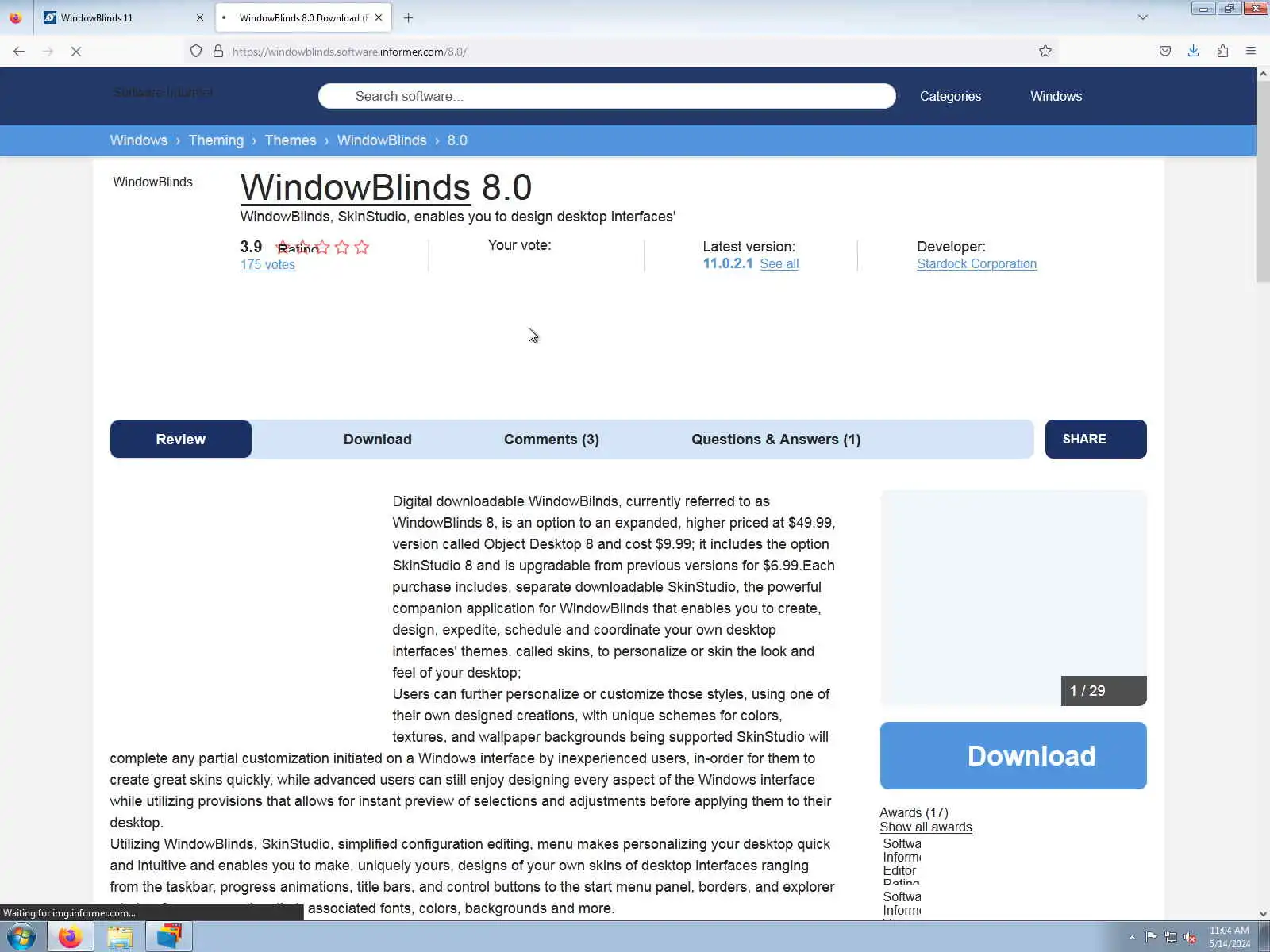Show the tracking protection shield info
Screen dimensions: 1270x952
tap(196, 51)
